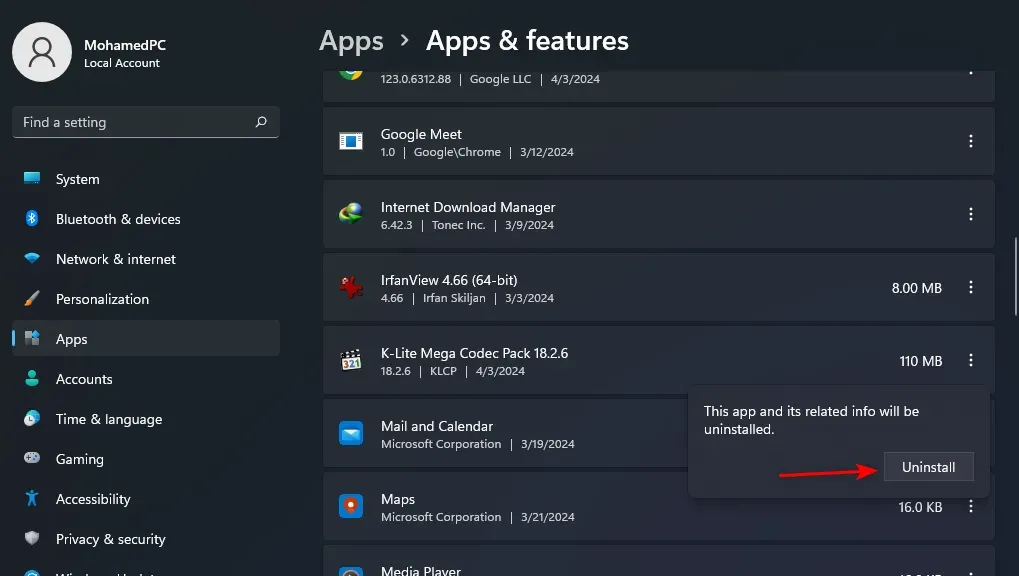Open Privacy & security settings
The image size is (1019, 576).
tap(146, 539)
